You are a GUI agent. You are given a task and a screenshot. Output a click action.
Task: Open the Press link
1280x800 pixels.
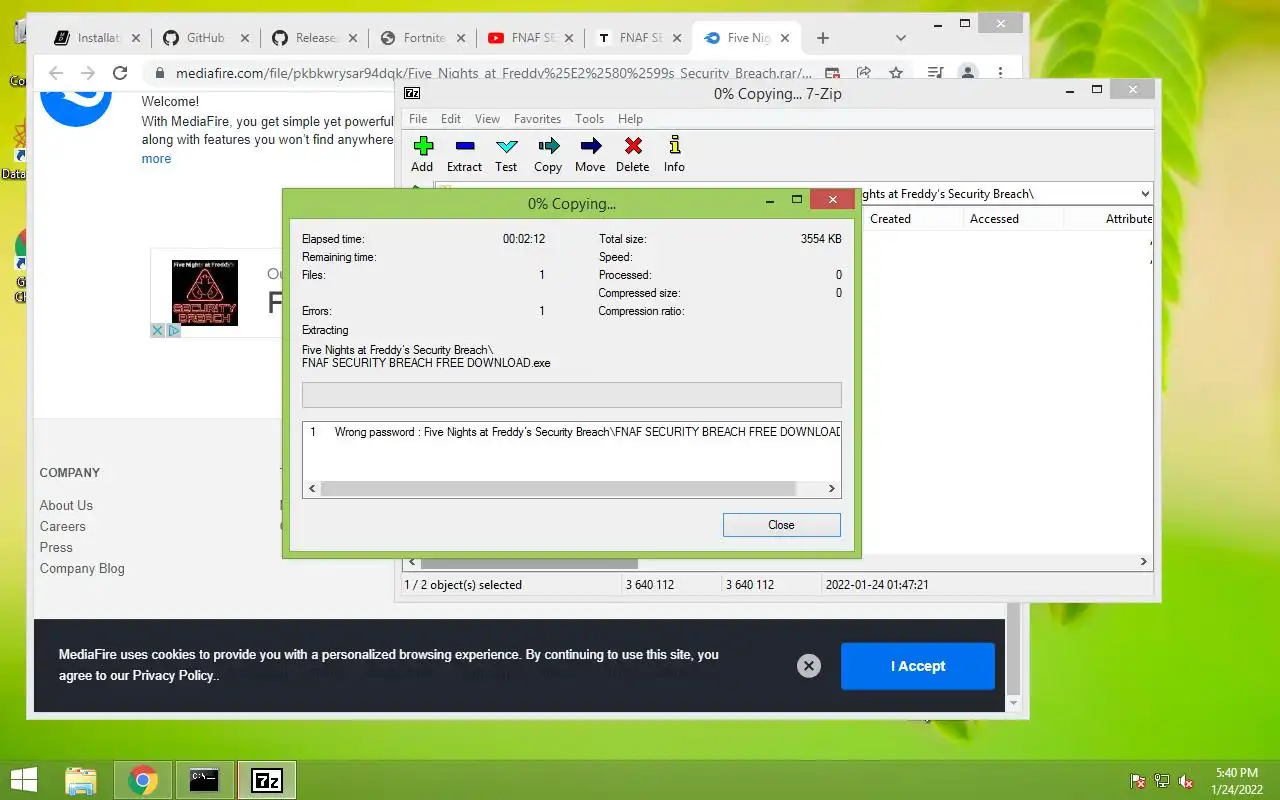56,547
